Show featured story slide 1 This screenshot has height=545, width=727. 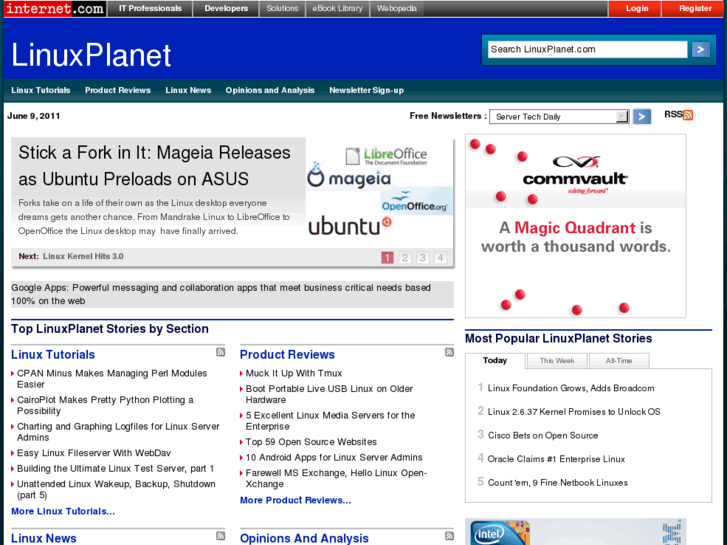coord(387,257)
